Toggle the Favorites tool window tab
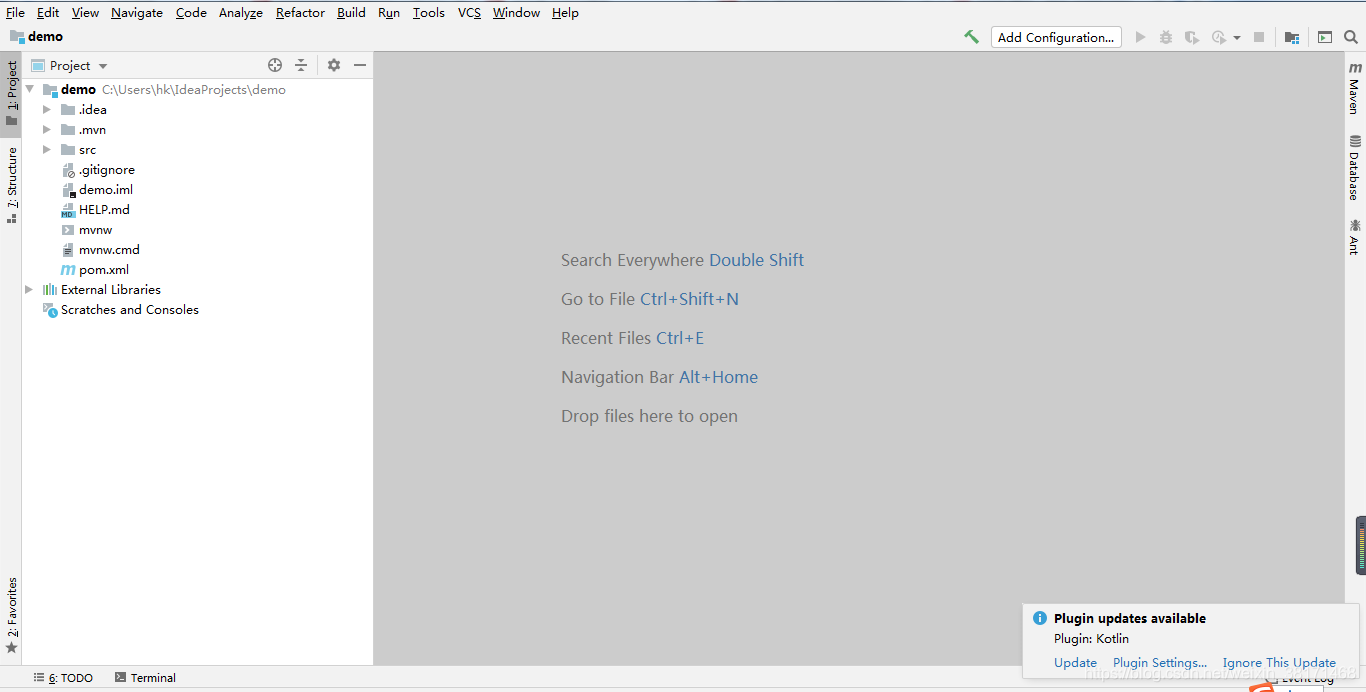The image size is (1366, 692). 11,614
